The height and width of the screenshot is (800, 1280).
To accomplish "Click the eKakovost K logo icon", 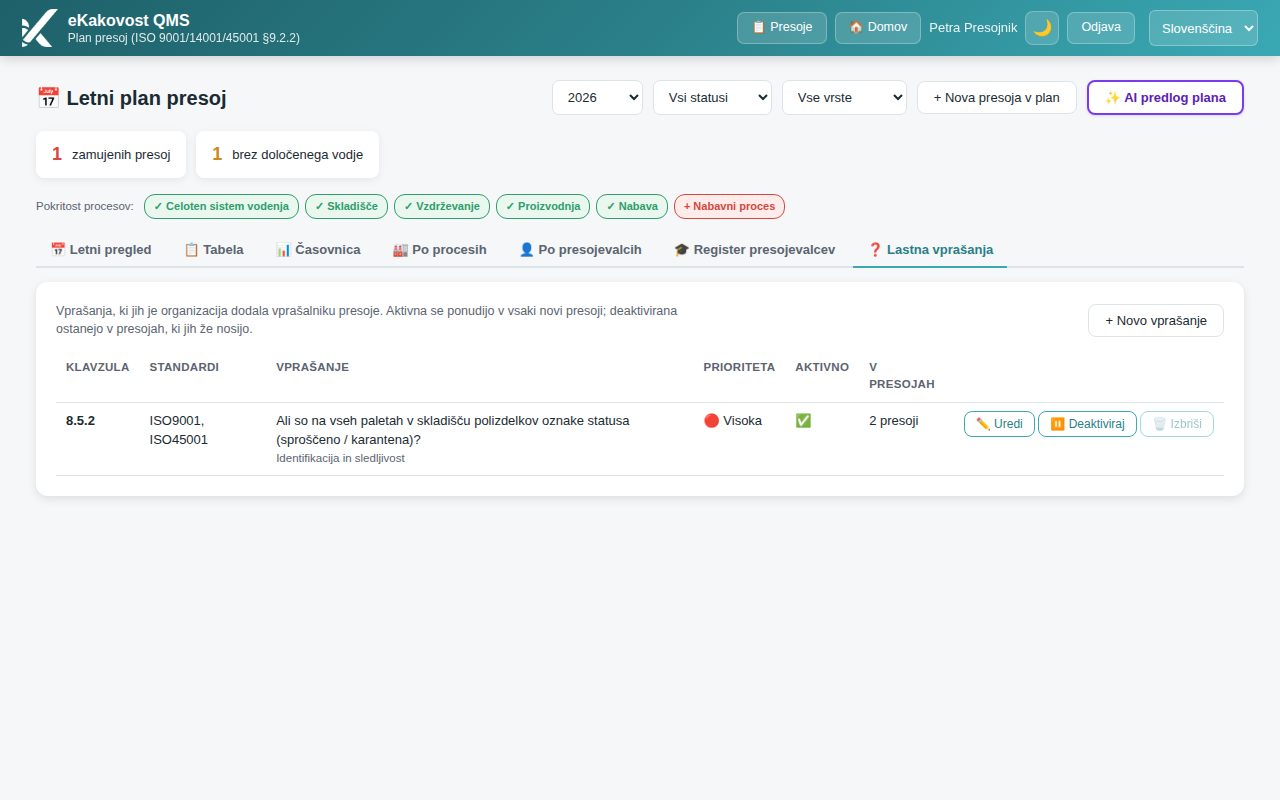I will [38, 28].
